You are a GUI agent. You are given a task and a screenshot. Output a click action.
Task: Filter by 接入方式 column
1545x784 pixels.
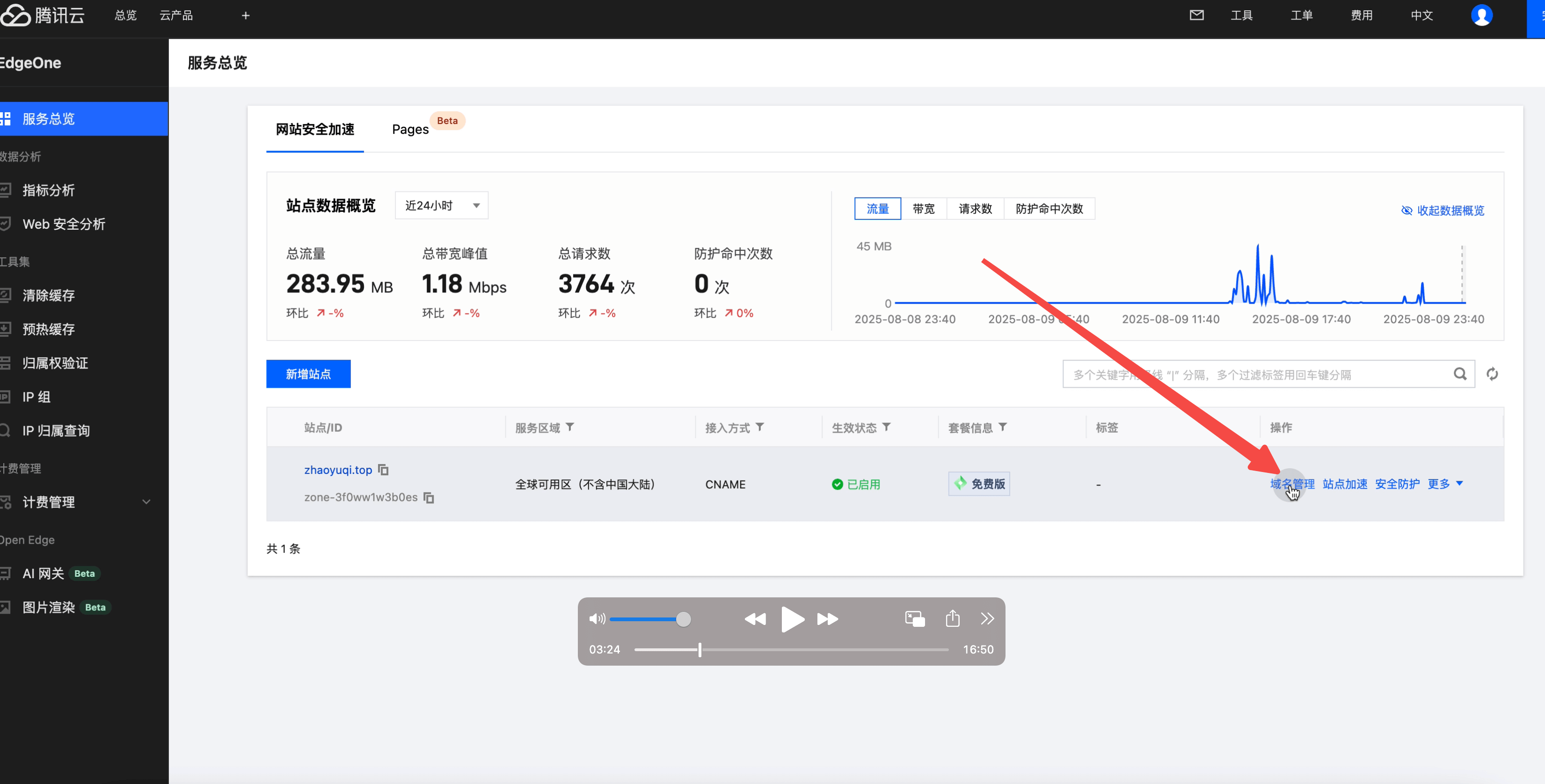(x=760, y=427)
